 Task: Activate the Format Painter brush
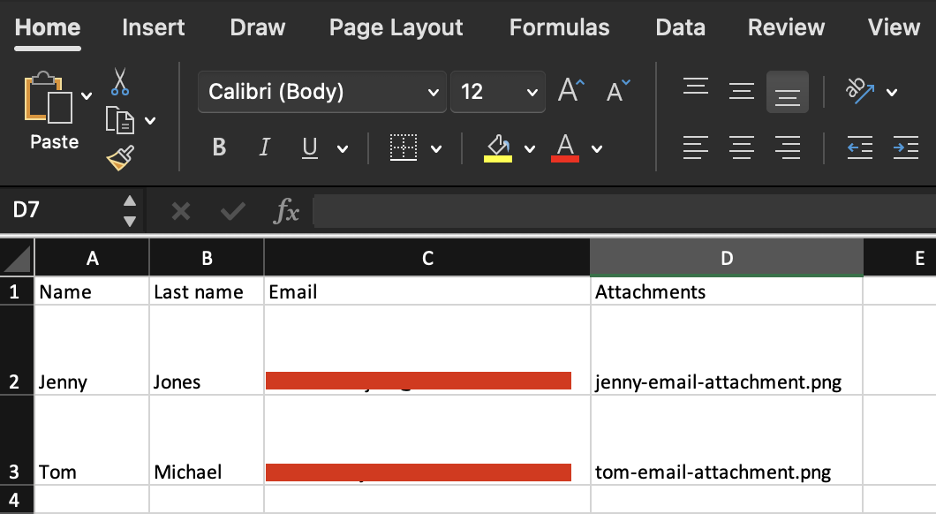tap(120, 158)
